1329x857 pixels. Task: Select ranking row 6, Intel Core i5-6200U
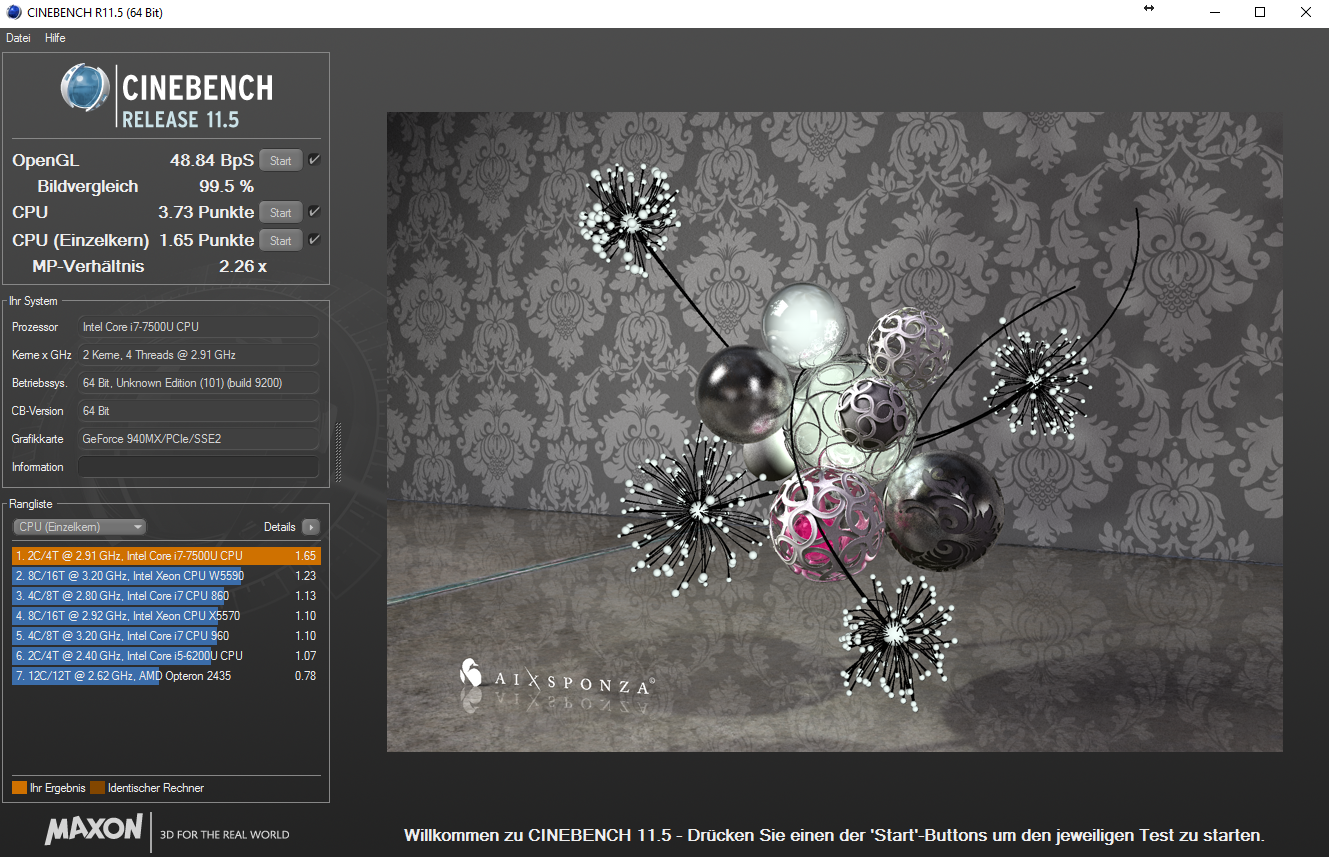166,656
